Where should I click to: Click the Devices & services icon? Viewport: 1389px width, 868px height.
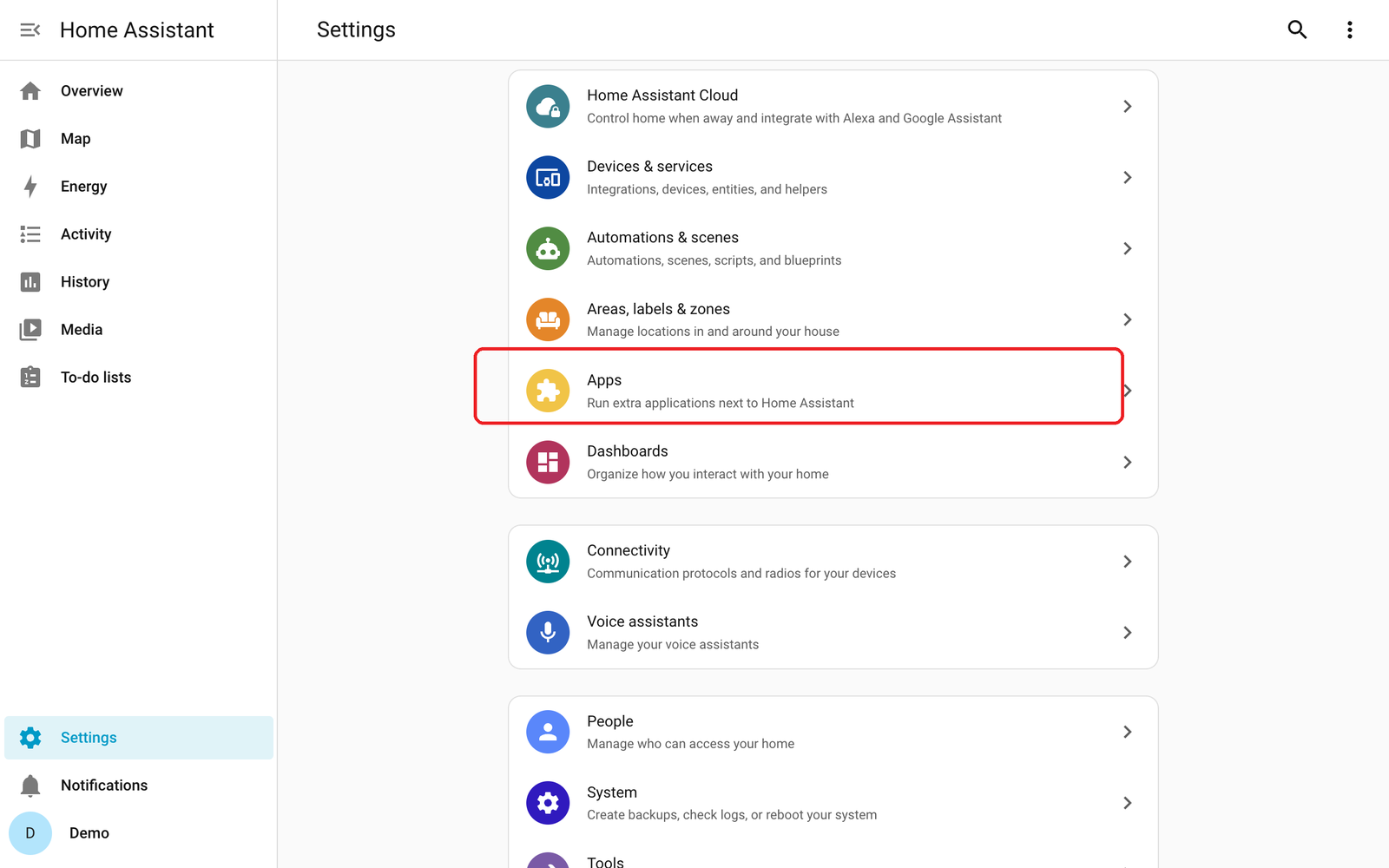(548, 177)
